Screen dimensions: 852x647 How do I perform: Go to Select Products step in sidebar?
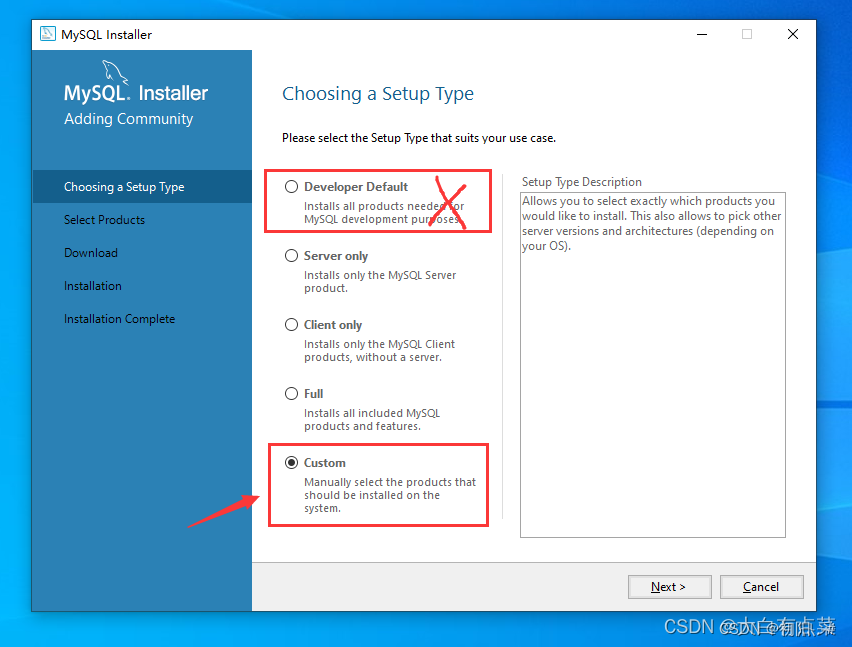(x=104, y=220)
